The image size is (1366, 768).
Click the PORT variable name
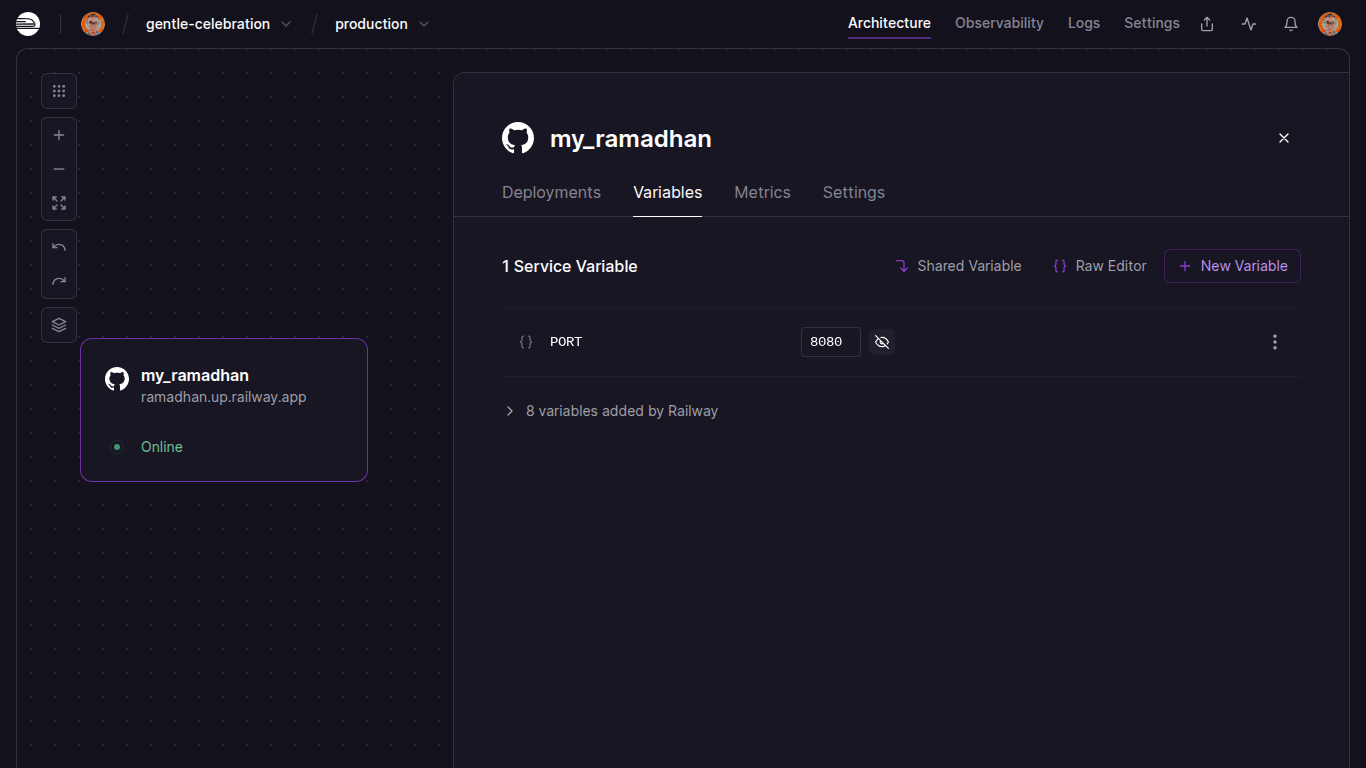tap(566, 342)
